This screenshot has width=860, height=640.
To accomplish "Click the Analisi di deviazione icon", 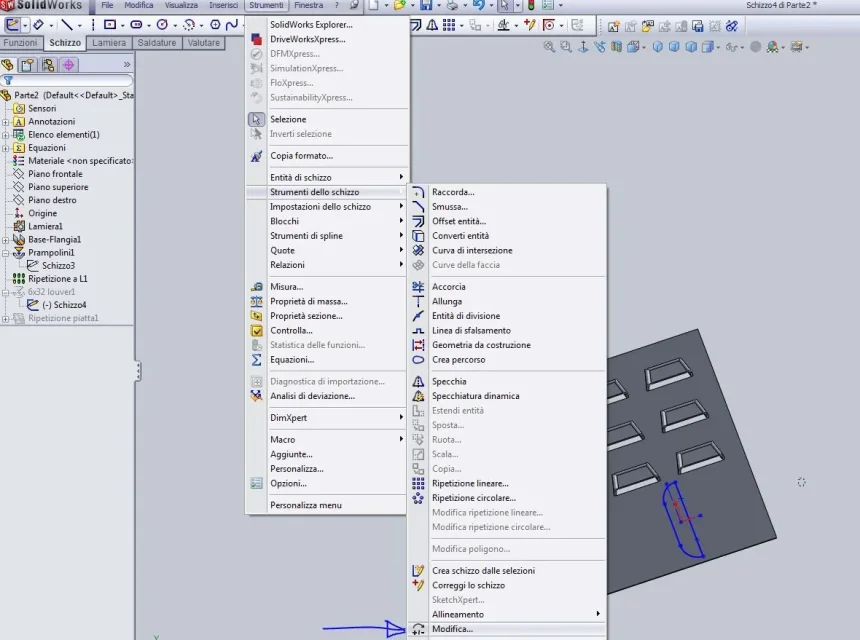I will click(x=256, y=396).
